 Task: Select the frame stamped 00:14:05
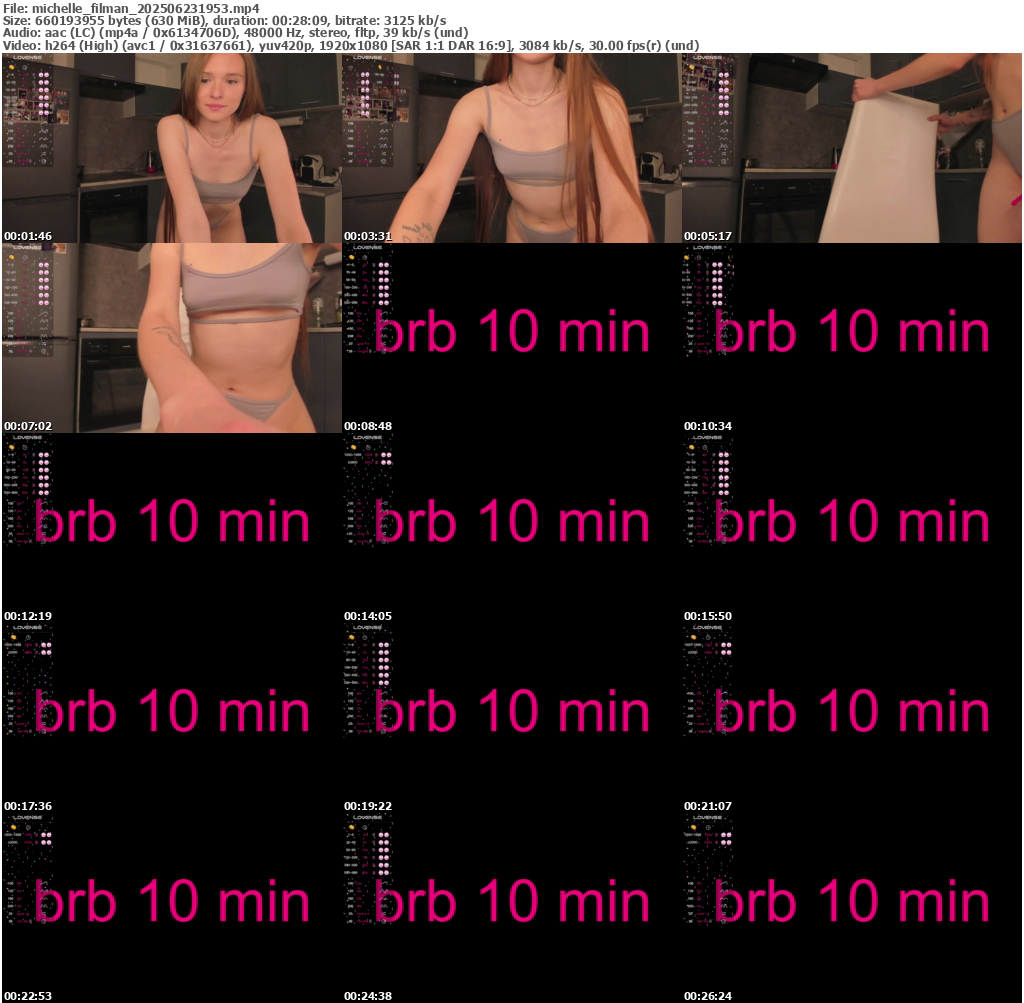pyautogui.click(x=512, y=528)
